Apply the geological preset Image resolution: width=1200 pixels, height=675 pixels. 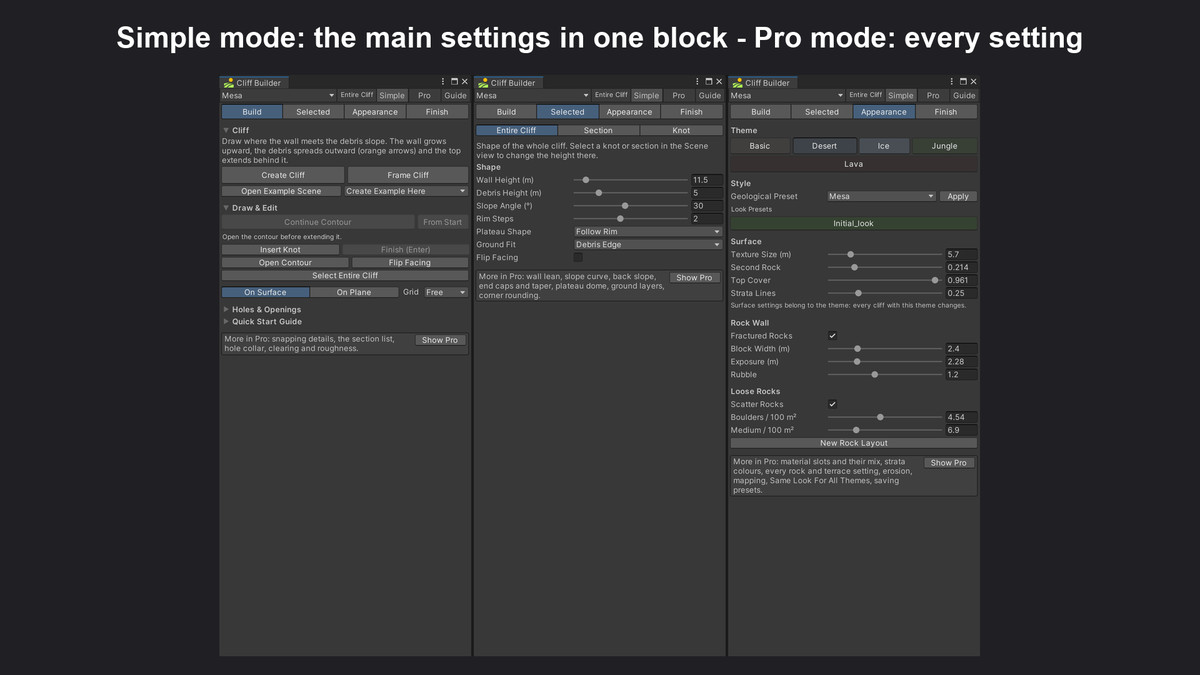tap(958, 196)
